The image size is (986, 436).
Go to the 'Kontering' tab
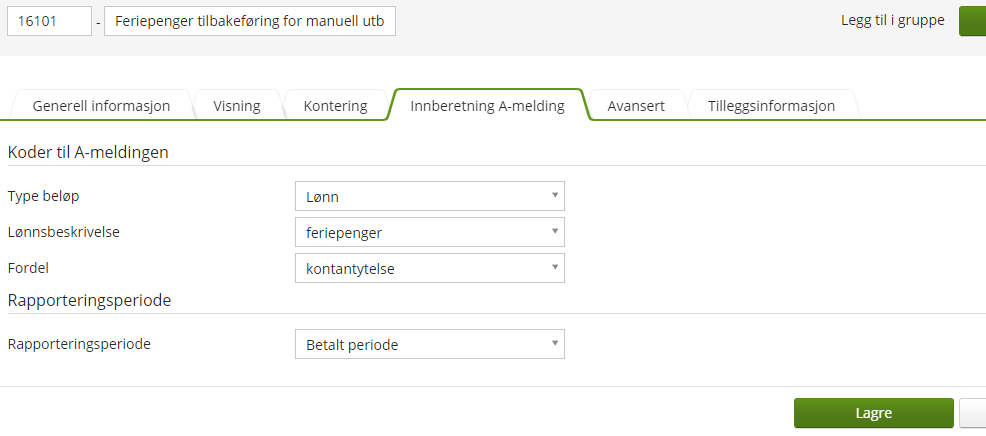pyautogui.click(x=335, y=106)
